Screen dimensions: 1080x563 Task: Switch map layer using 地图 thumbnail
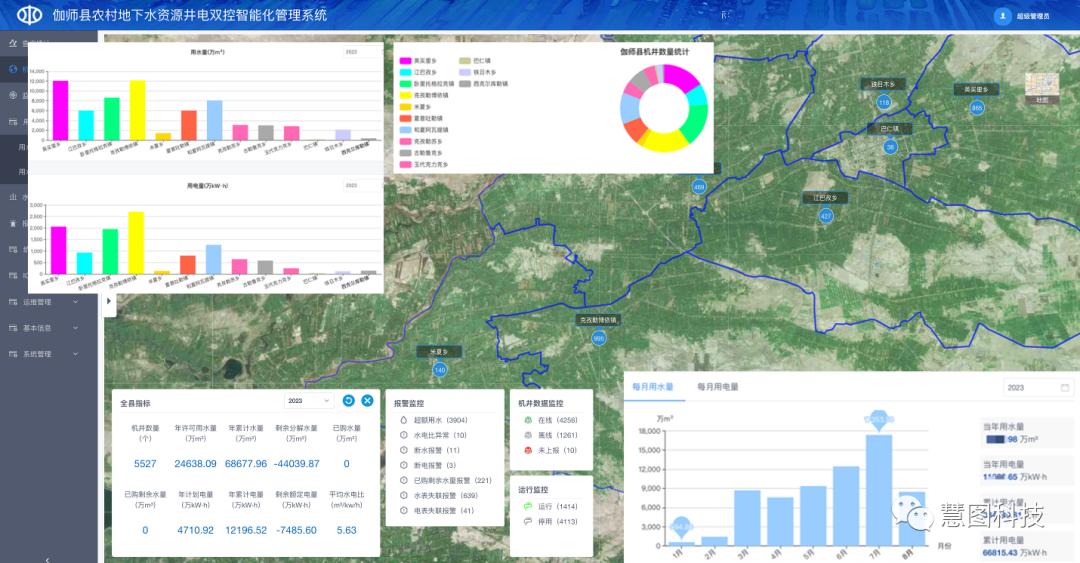[x=1041, y=88]
